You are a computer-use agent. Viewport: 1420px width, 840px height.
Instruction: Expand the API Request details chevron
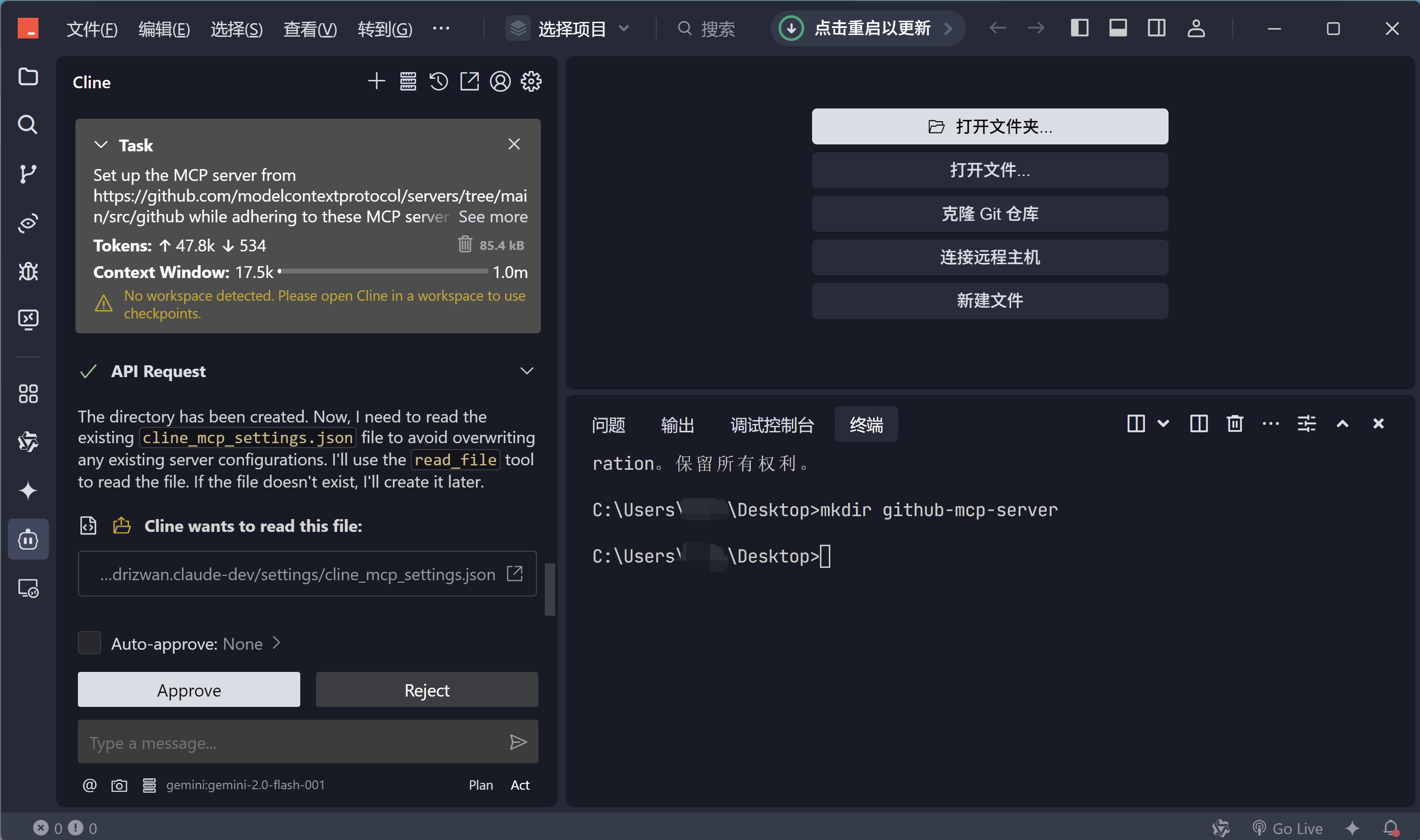click(527, 371)
